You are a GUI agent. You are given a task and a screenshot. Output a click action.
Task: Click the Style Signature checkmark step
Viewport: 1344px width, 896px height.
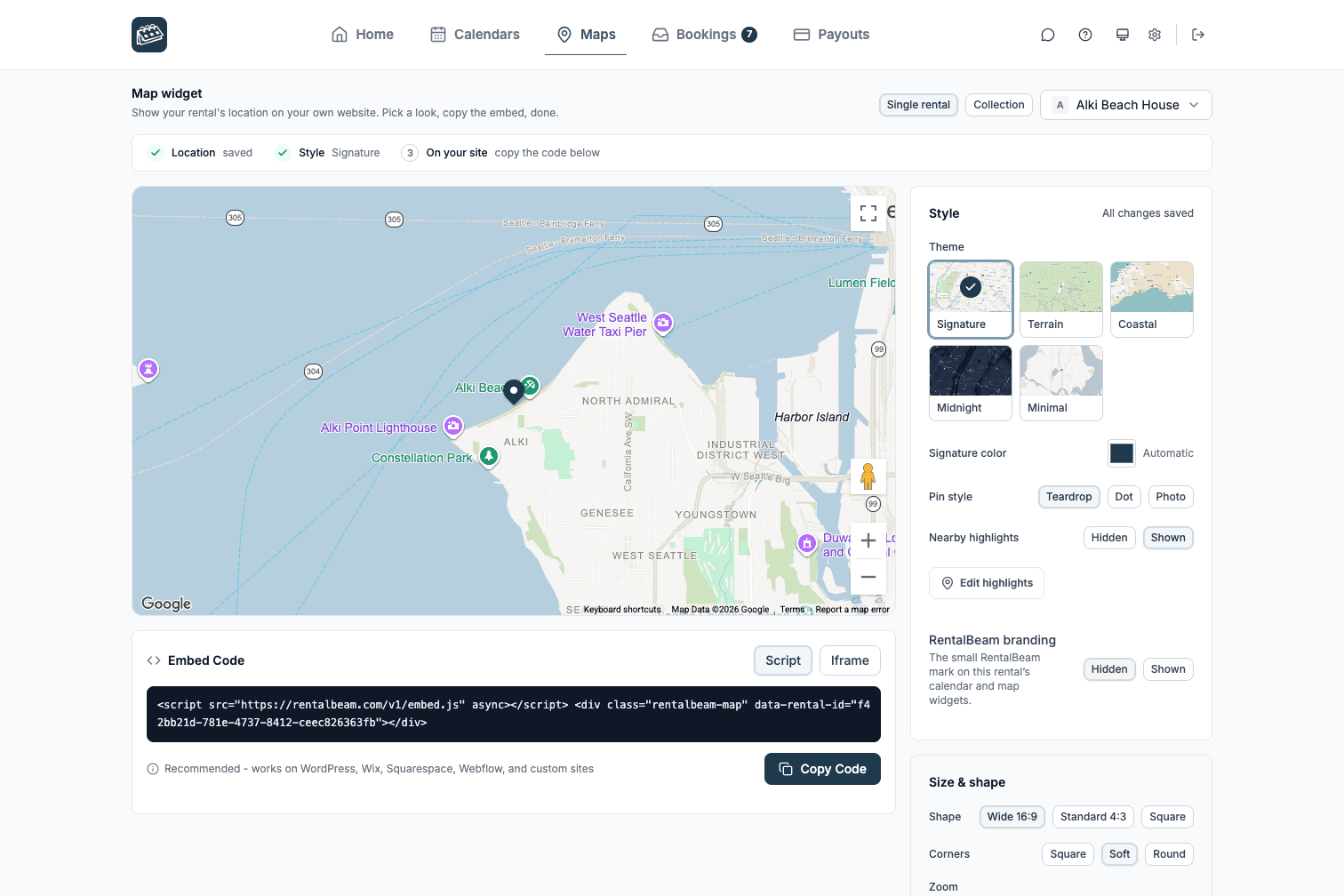(283, 153)
